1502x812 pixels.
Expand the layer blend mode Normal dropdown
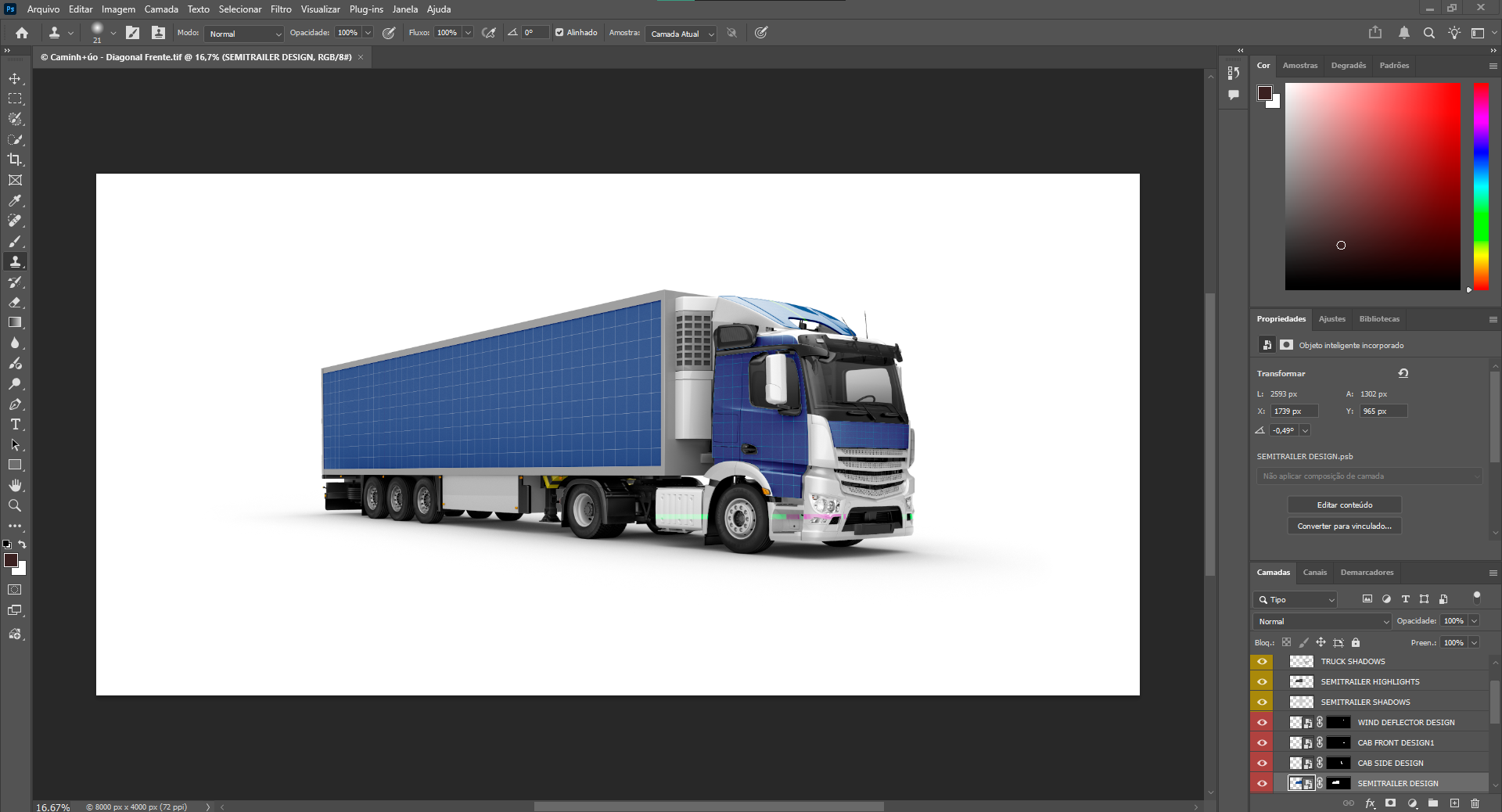1323,621
